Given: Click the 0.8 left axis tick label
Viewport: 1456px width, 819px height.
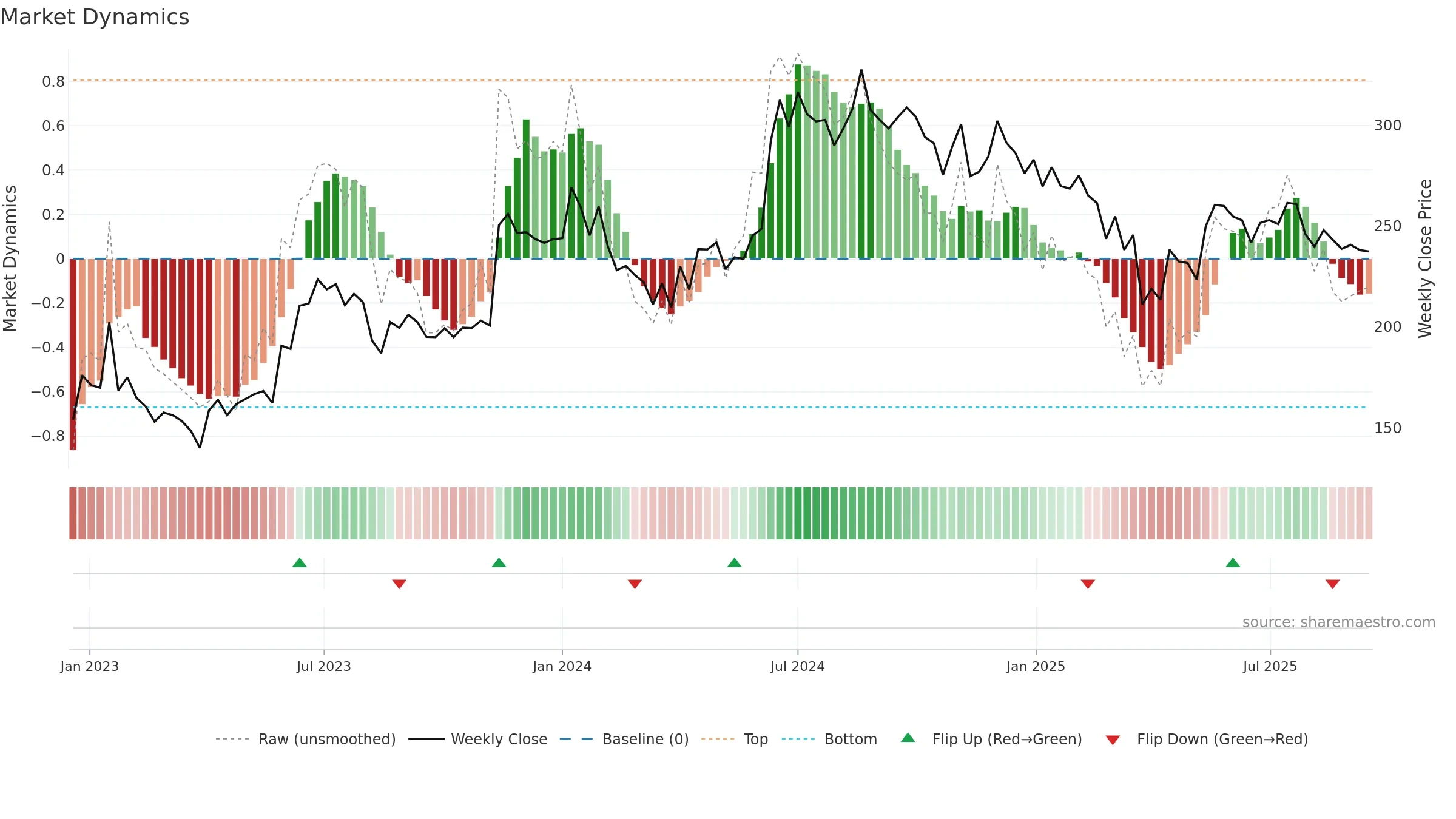Looking at the screenshot, I should [x=53, y=81].
